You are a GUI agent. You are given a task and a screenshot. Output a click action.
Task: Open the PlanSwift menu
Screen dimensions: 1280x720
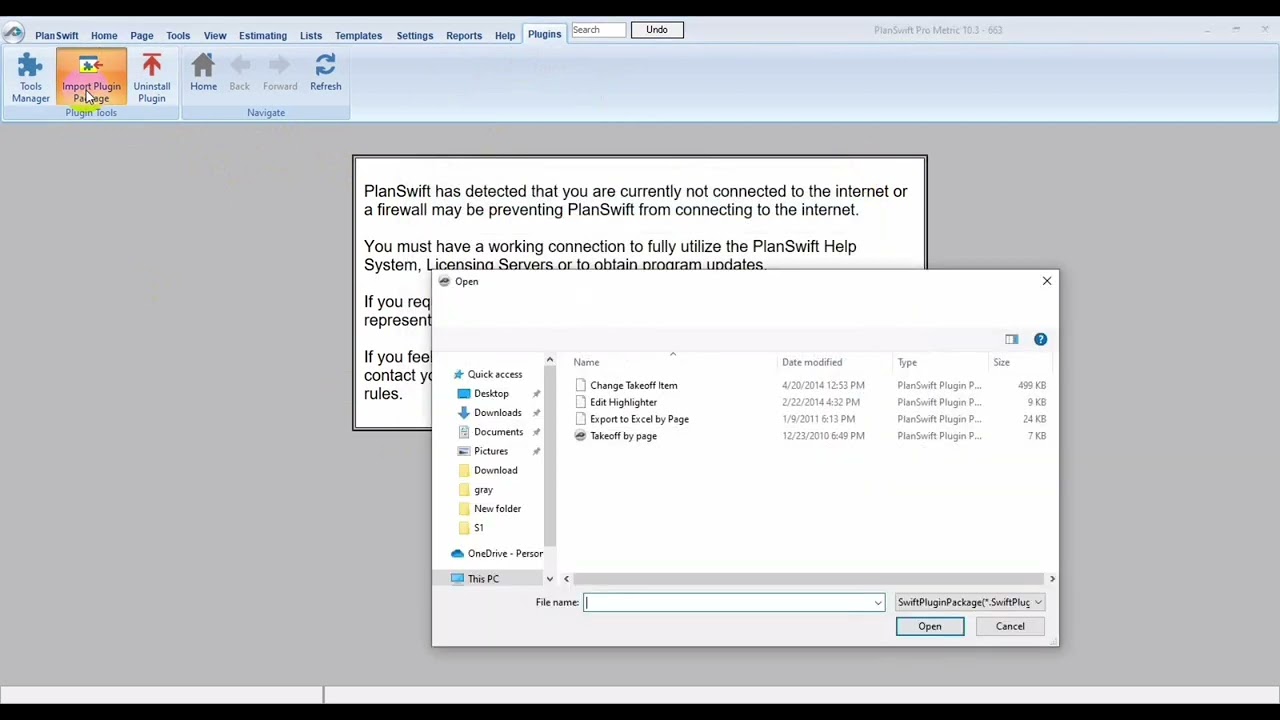coord(56,36)
